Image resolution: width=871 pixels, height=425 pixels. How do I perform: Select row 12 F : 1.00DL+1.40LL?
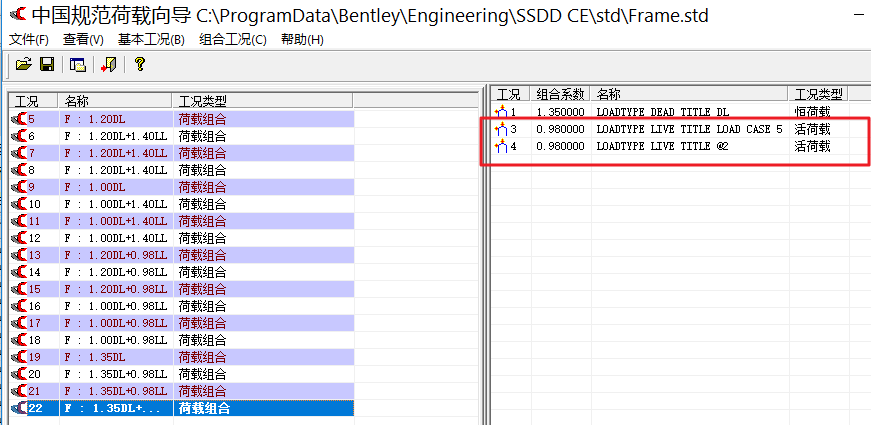(115, 238)
